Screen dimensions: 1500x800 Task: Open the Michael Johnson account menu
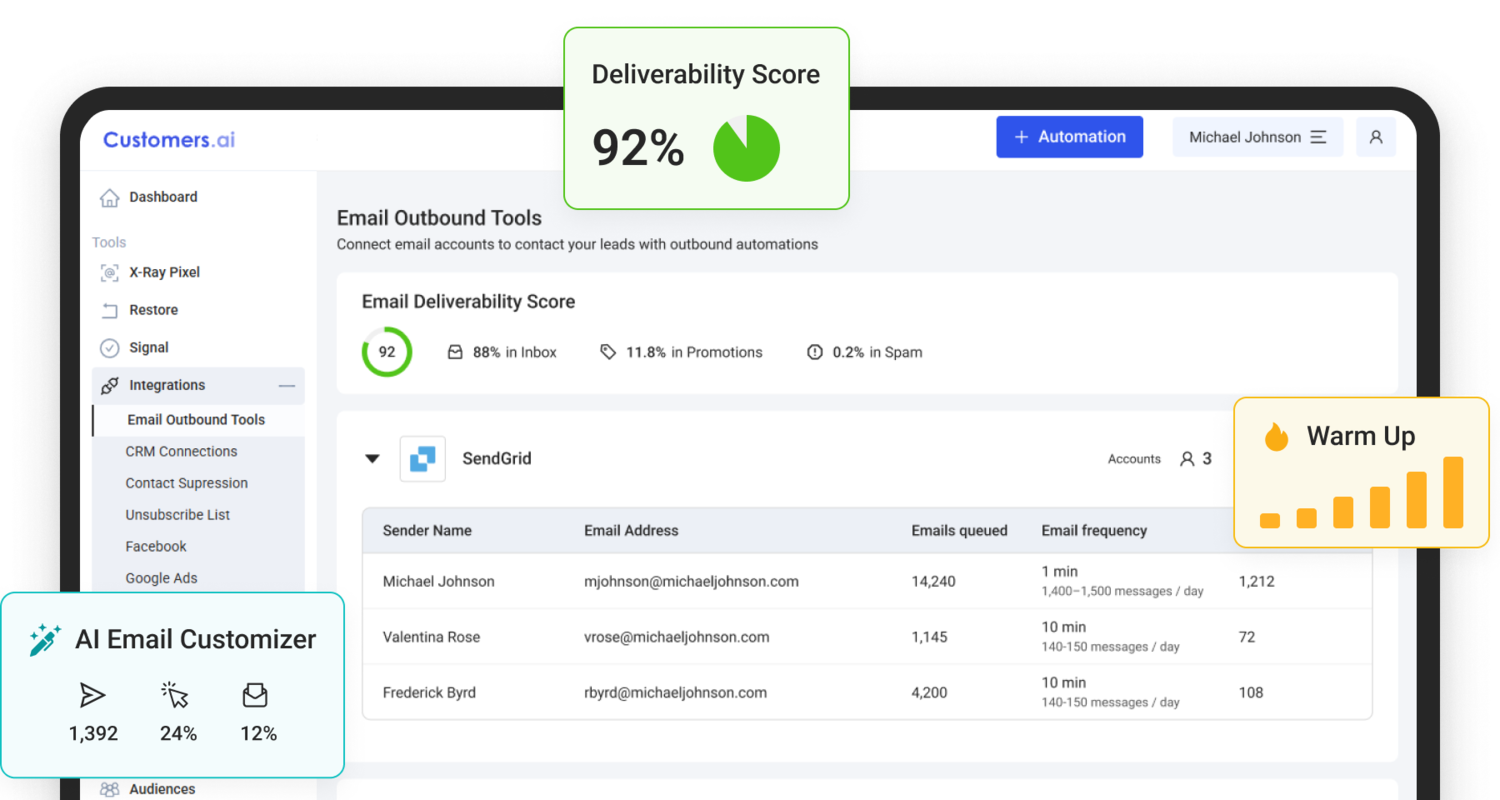click(x=1257, y=137)
